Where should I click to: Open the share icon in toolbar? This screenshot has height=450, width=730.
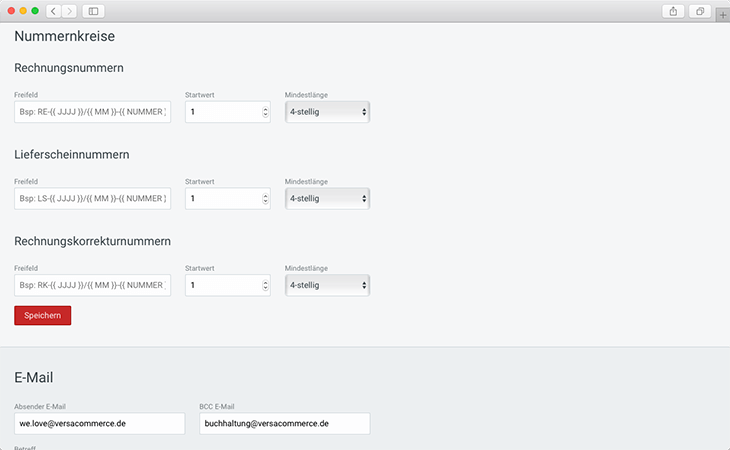pos(672,11)
